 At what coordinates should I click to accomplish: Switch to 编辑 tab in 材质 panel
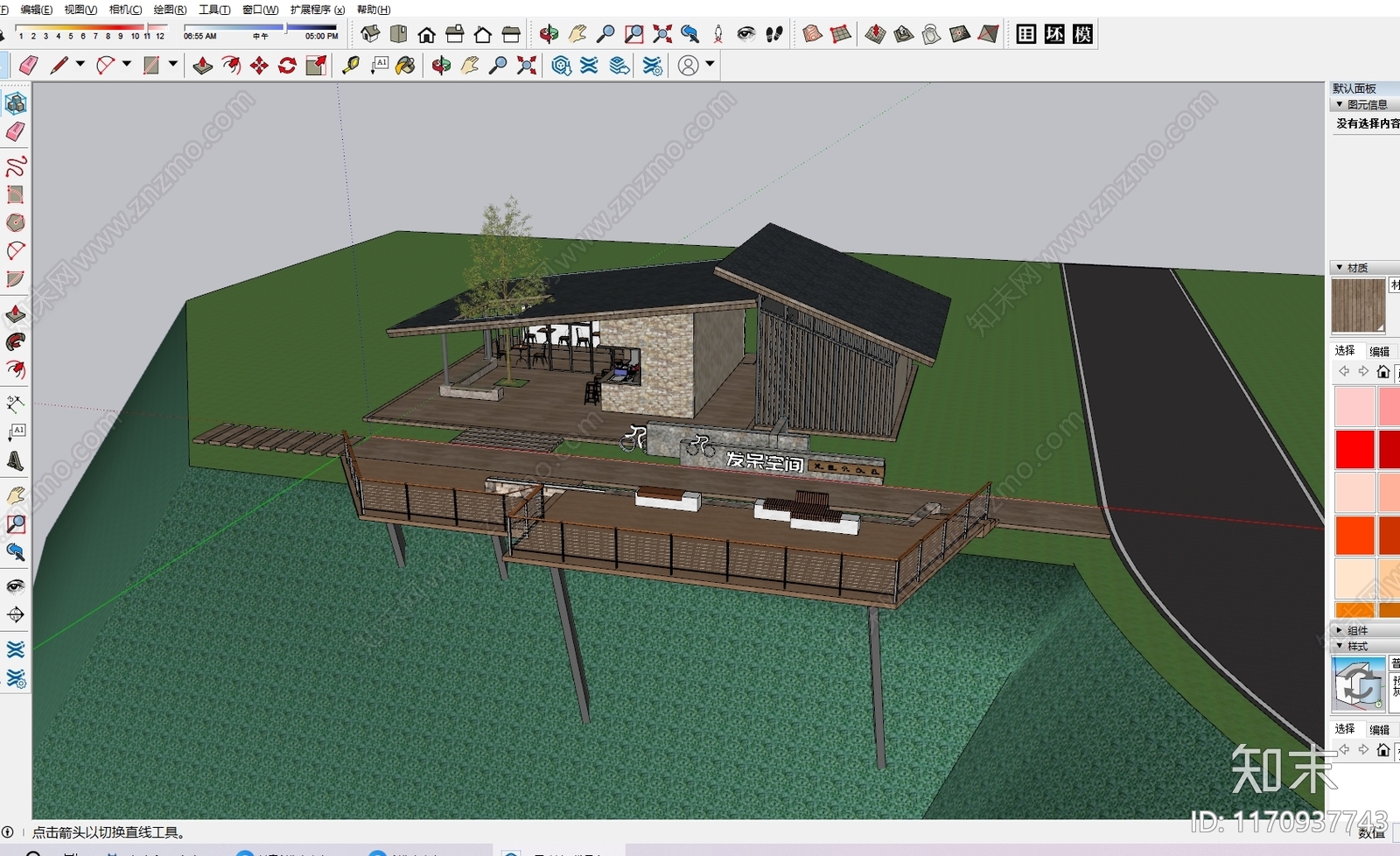[x=1380, y=351]
